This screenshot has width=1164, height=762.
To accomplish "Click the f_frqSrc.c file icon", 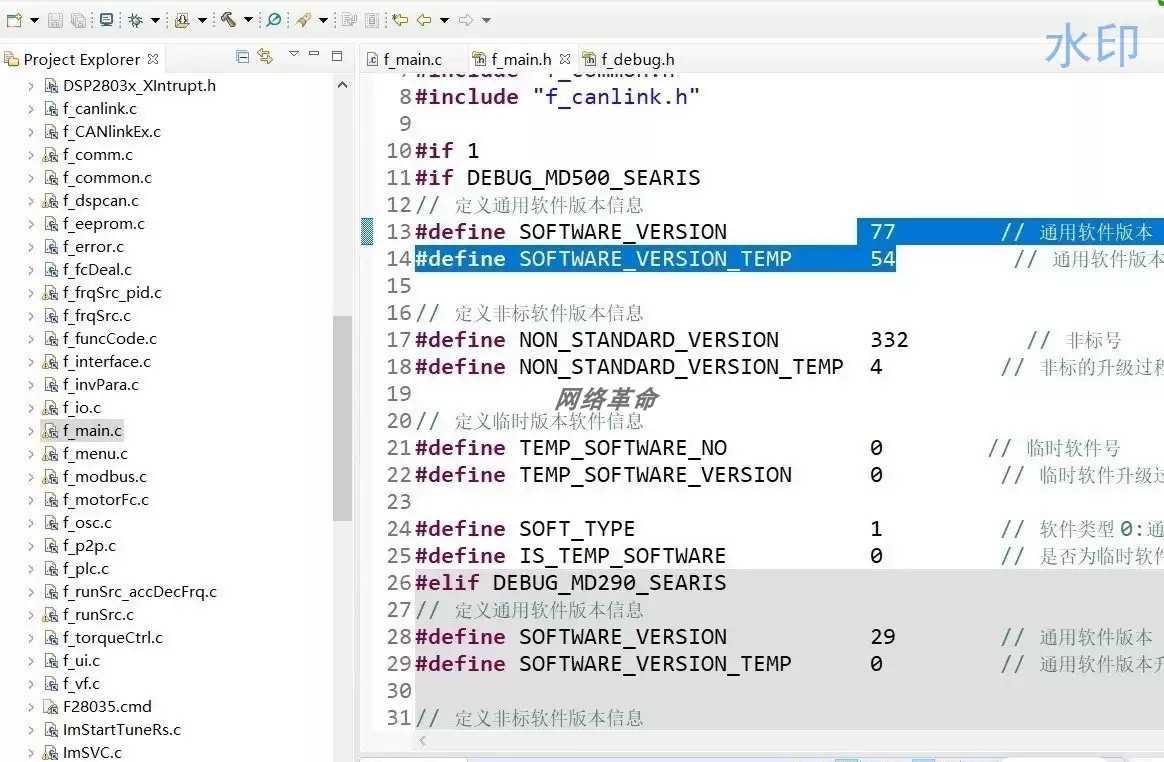I will click(x=50, y=316).
